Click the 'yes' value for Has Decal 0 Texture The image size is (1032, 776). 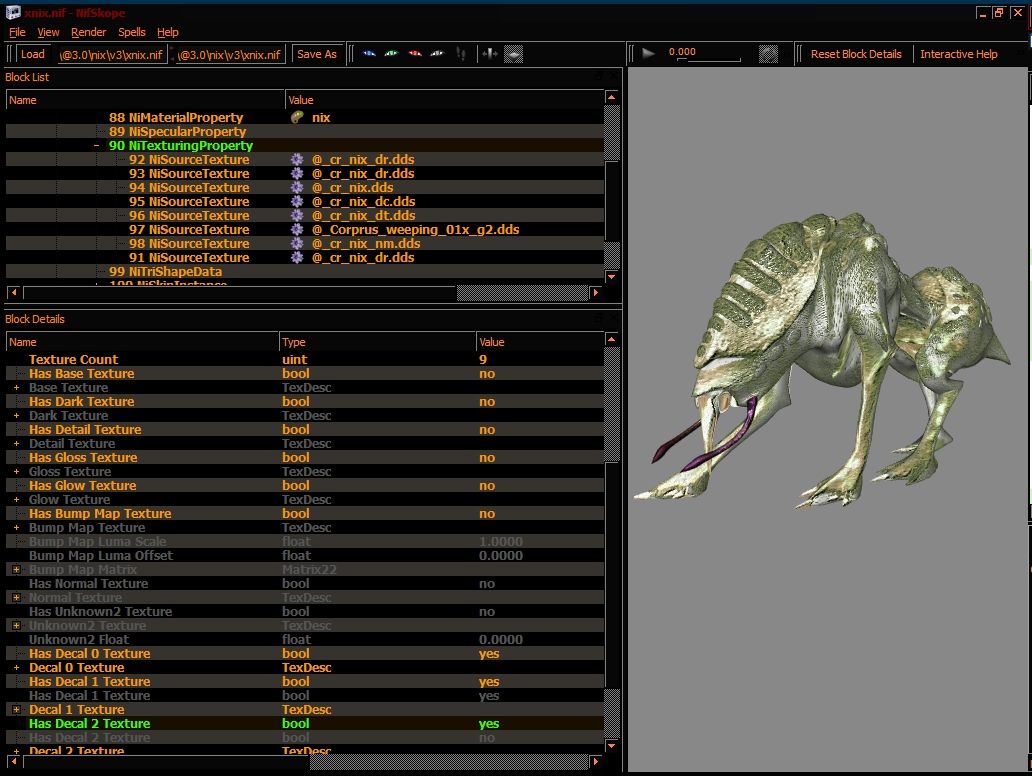pyautogui.click(x=489, y=654)
